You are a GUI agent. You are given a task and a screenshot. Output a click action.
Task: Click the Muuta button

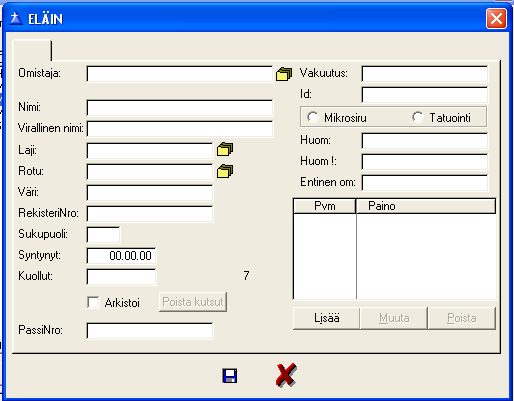394,318
